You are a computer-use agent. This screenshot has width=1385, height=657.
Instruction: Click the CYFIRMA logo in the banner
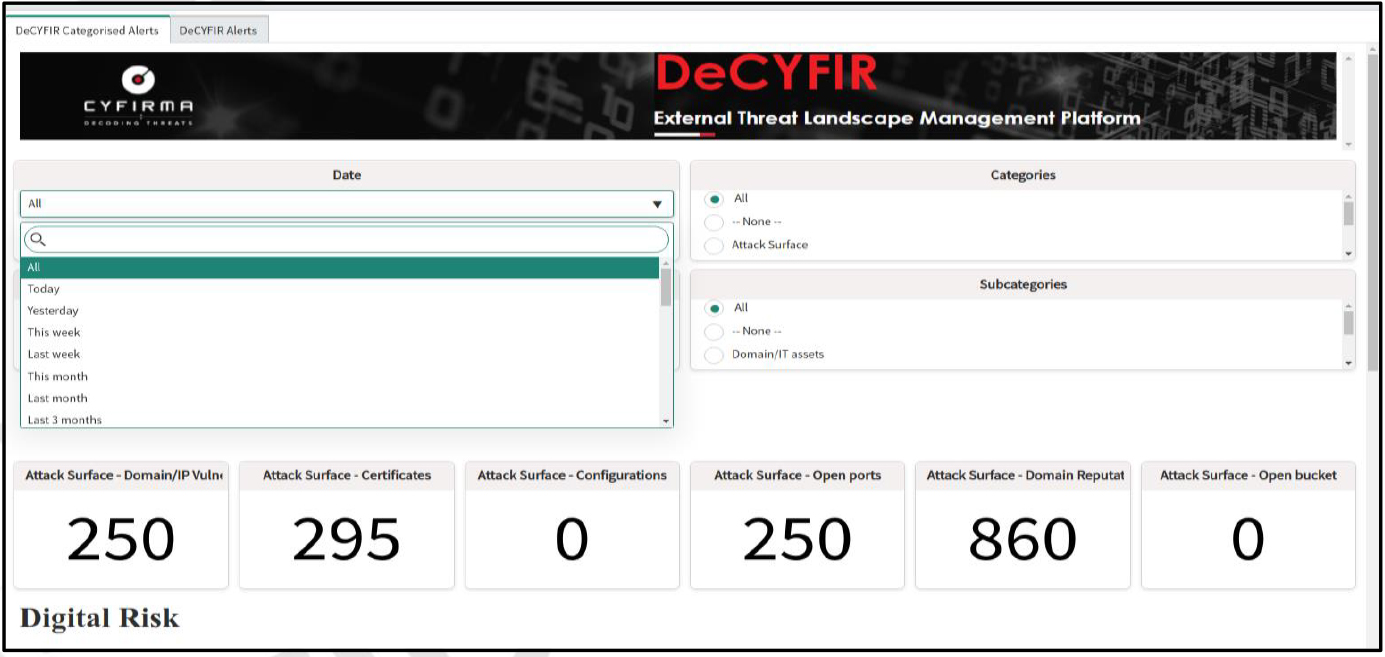pos(138,96)
